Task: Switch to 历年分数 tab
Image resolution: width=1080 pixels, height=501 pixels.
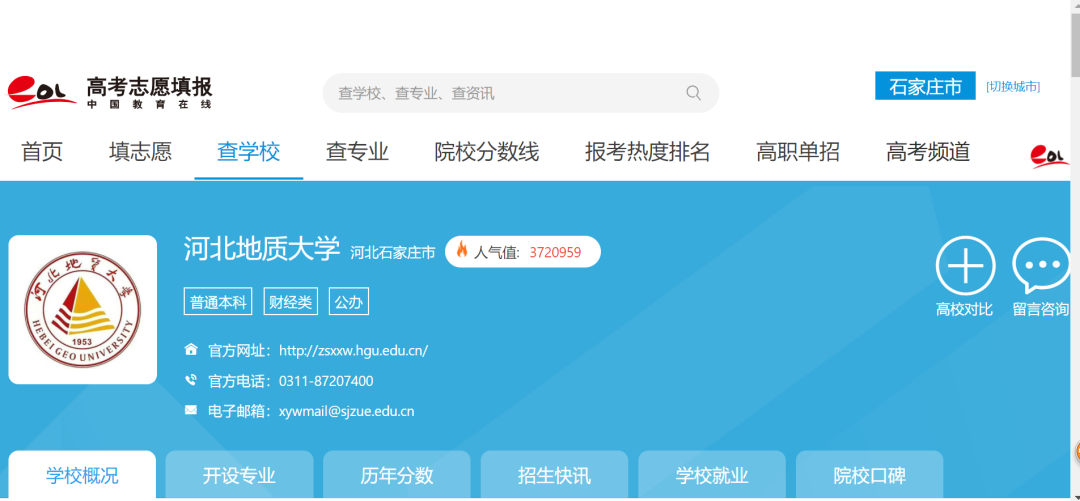Action: click(x=397, y=475)
